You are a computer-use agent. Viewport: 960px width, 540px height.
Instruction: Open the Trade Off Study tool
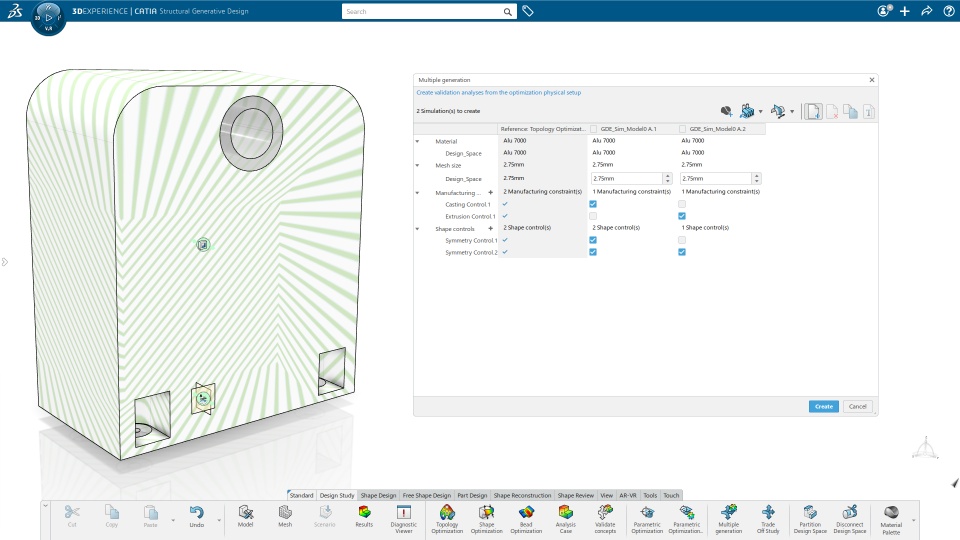pos(768,519)
